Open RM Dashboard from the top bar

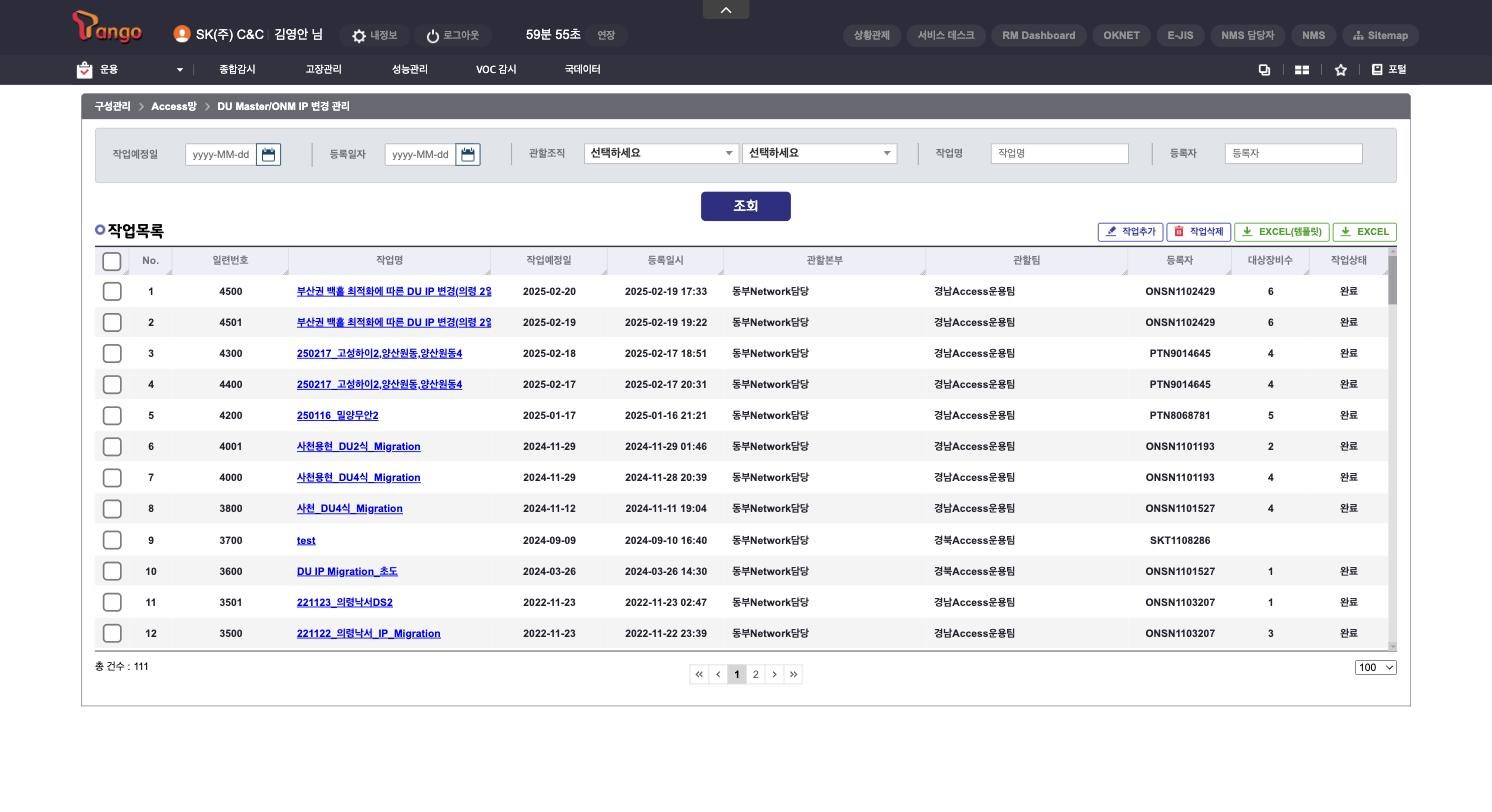pos(1038,35)
